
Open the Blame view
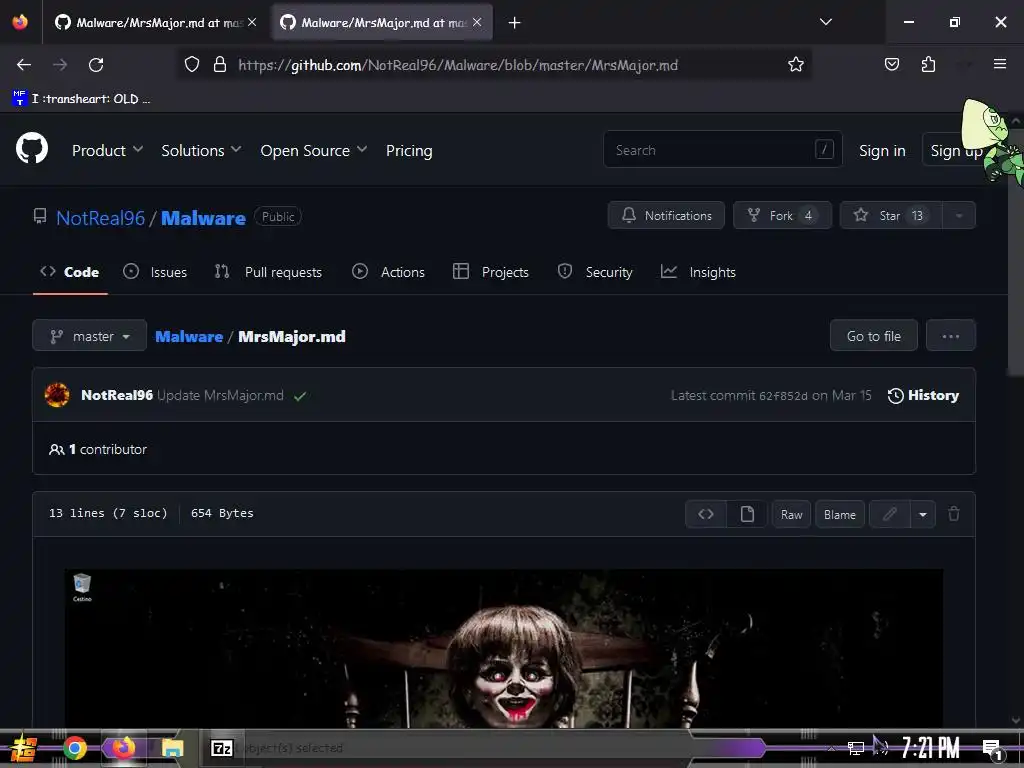[x=839, y=515]
